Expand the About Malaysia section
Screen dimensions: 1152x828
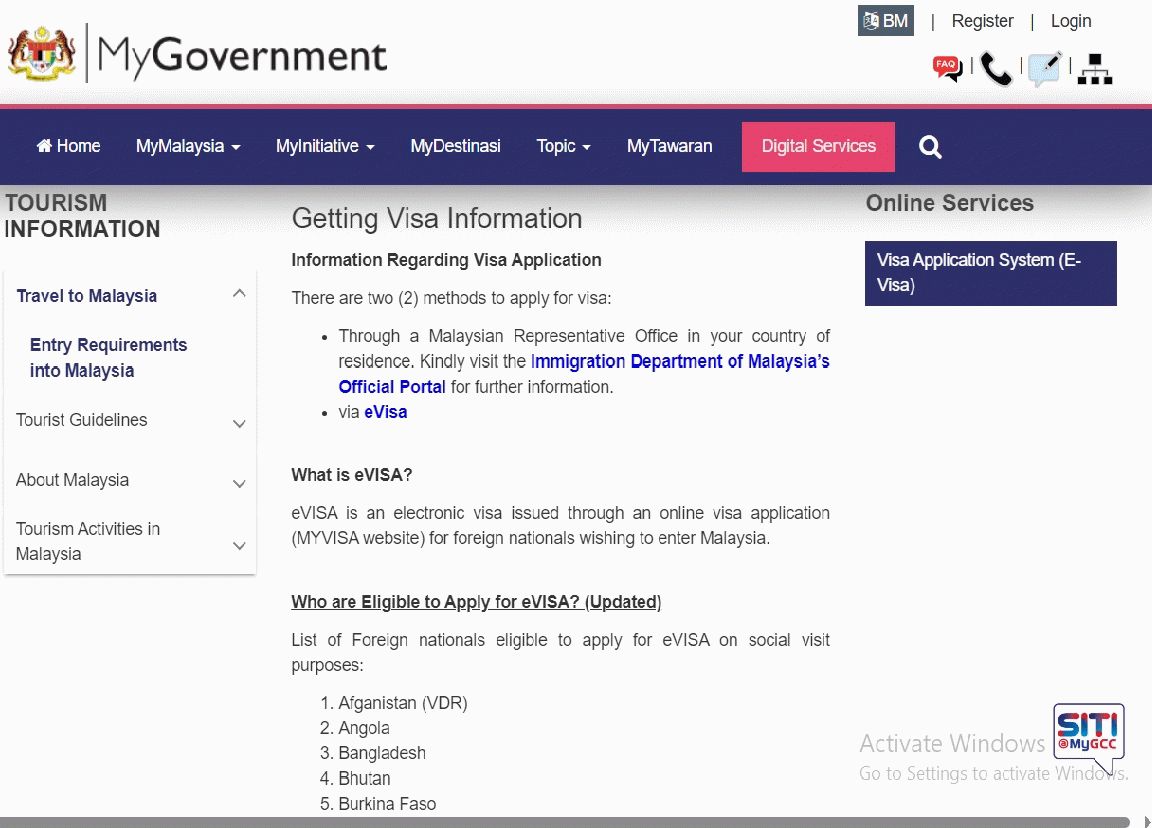click(x=239, y=483)
